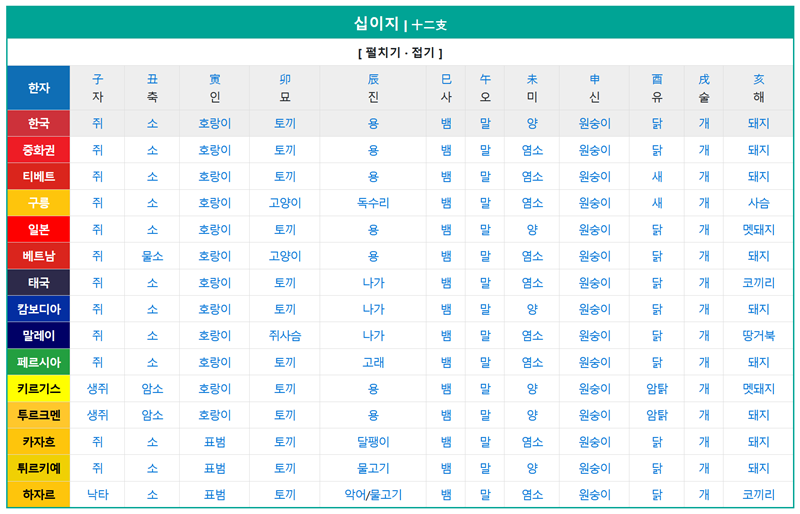
Task: Open 사슴 link in 구룡 row
Action: [759, 203]
